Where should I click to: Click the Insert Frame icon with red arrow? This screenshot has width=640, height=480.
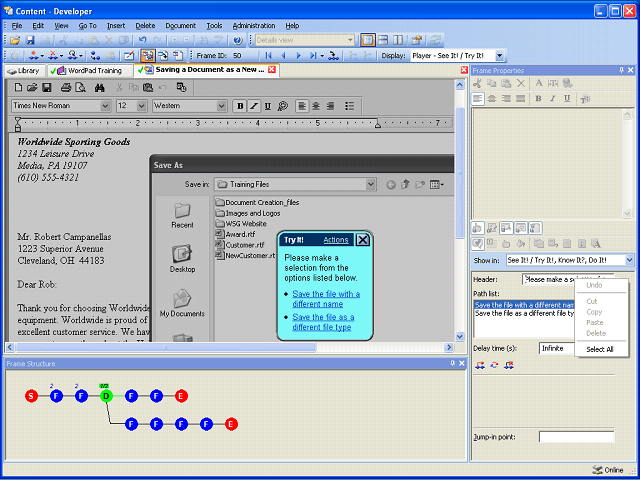pyautogui.click(x=34, y=56)
